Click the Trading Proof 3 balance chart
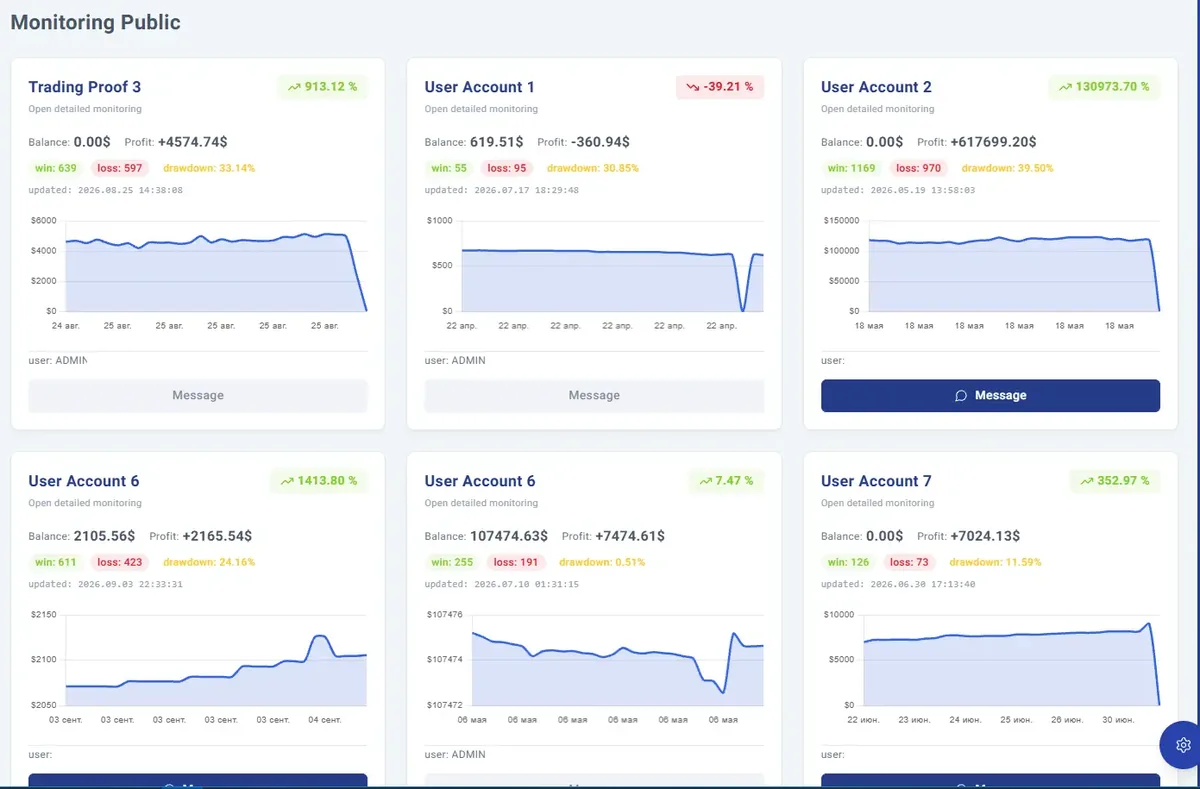The height and width of the screenshot is (789, 1200). click(198, 273)
